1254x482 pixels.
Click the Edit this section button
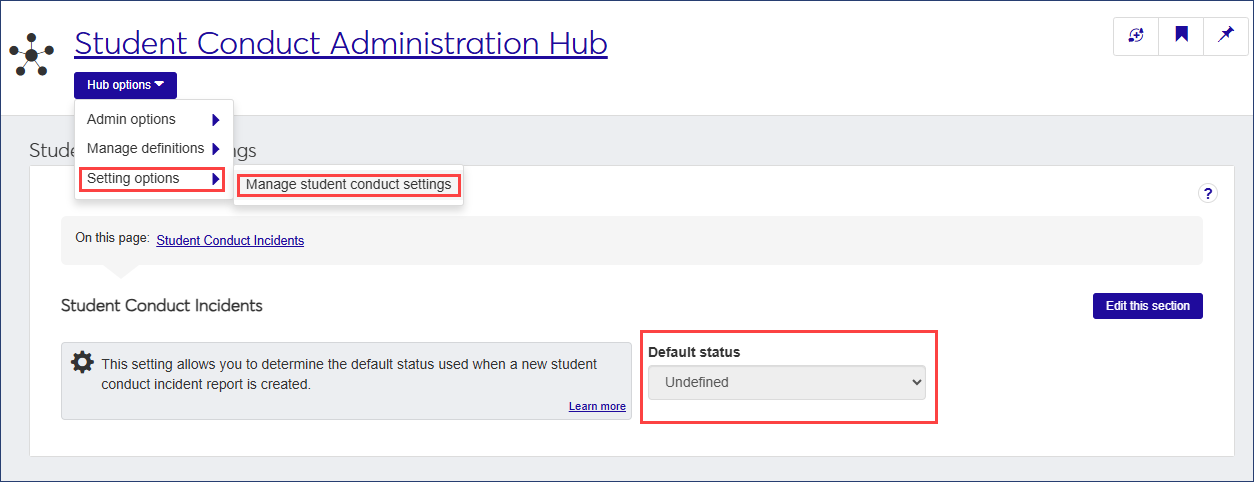click(1148, 306)
